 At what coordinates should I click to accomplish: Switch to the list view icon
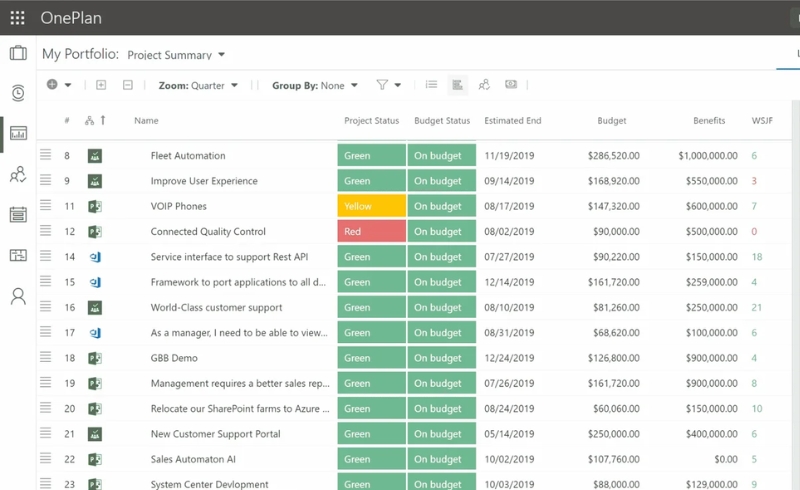(x=432, y=84)
